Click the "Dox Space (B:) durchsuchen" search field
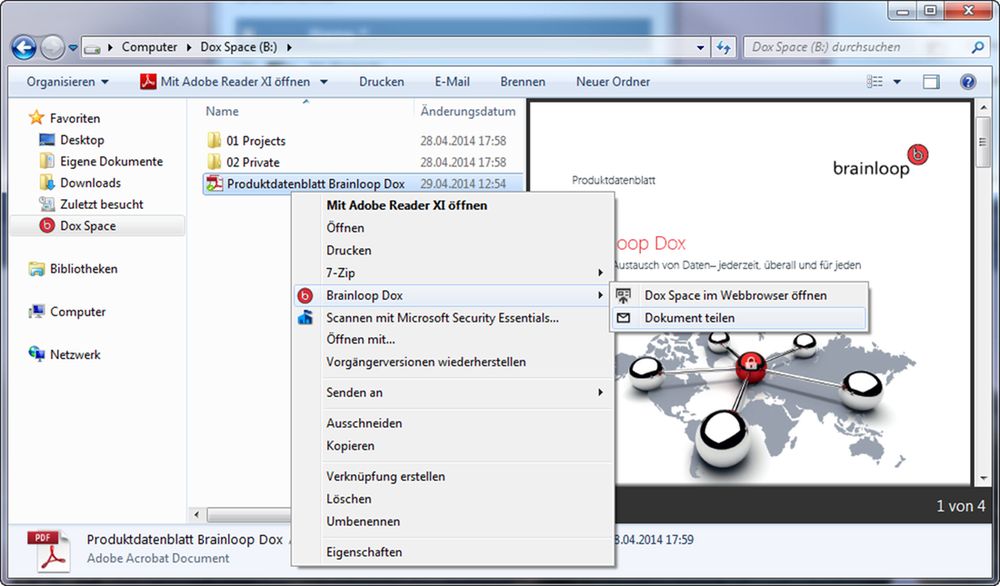 tap(860, 46)
